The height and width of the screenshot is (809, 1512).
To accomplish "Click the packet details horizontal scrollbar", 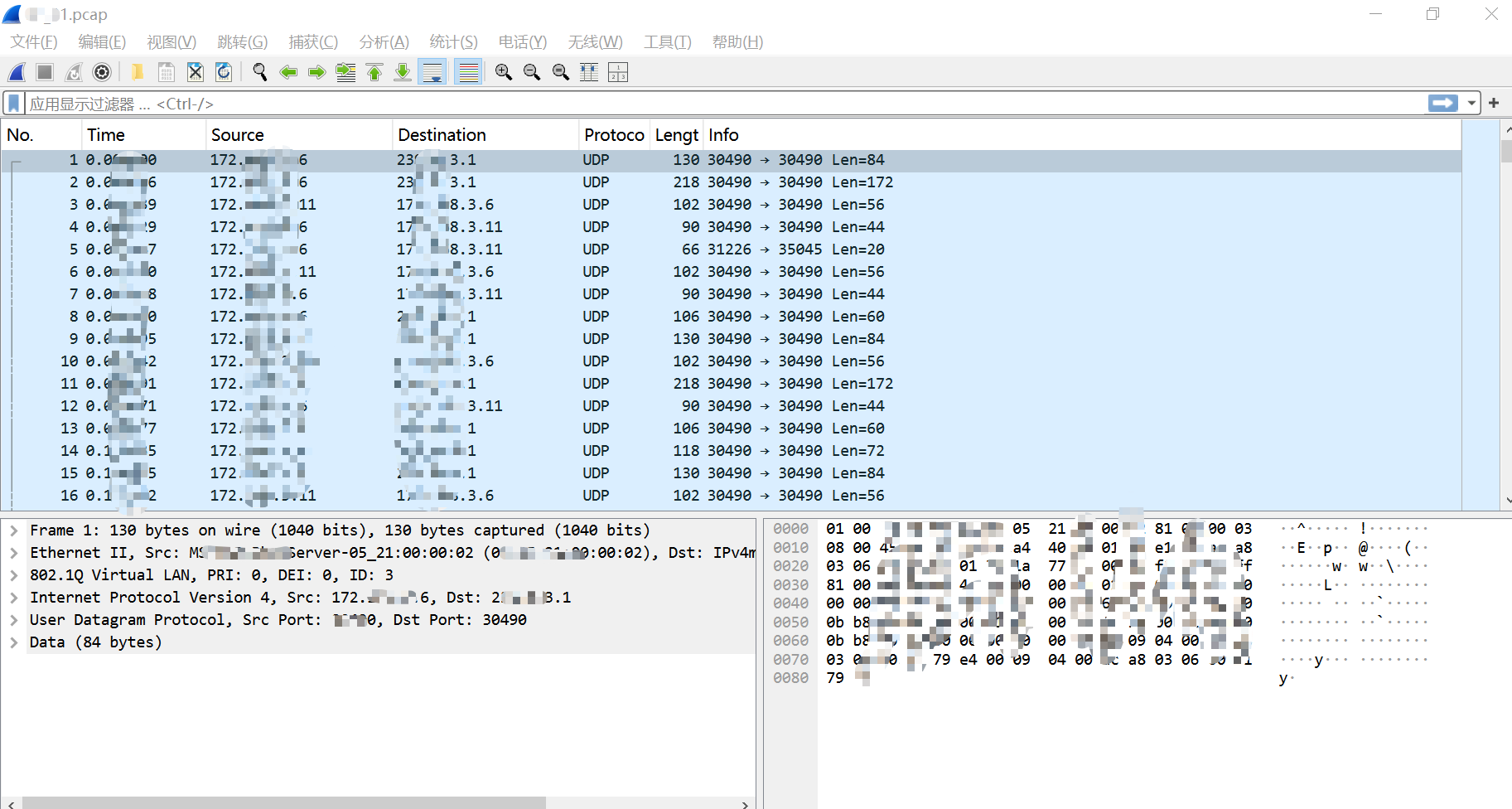I will [283, 803].
